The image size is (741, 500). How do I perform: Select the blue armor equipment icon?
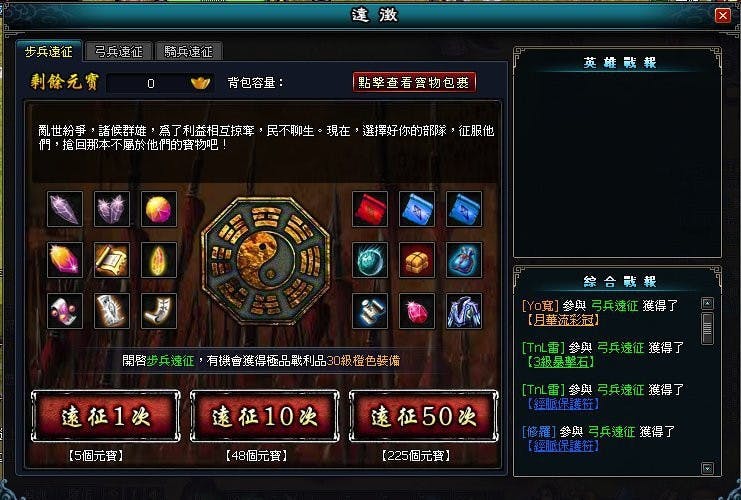point(464,311)
